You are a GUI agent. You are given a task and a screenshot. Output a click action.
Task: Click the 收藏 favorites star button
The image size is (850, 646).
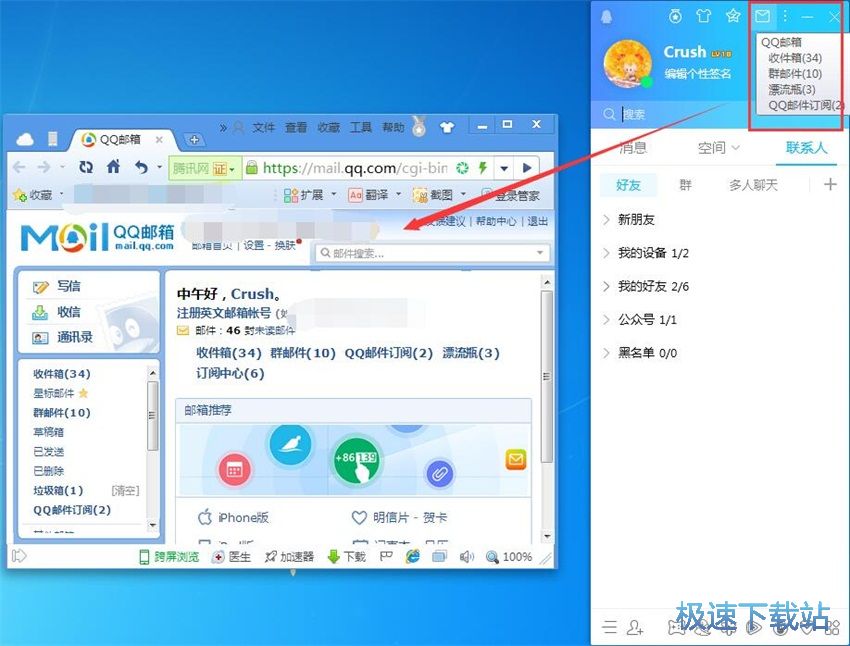pyautogui.click(x=33, y=195)
